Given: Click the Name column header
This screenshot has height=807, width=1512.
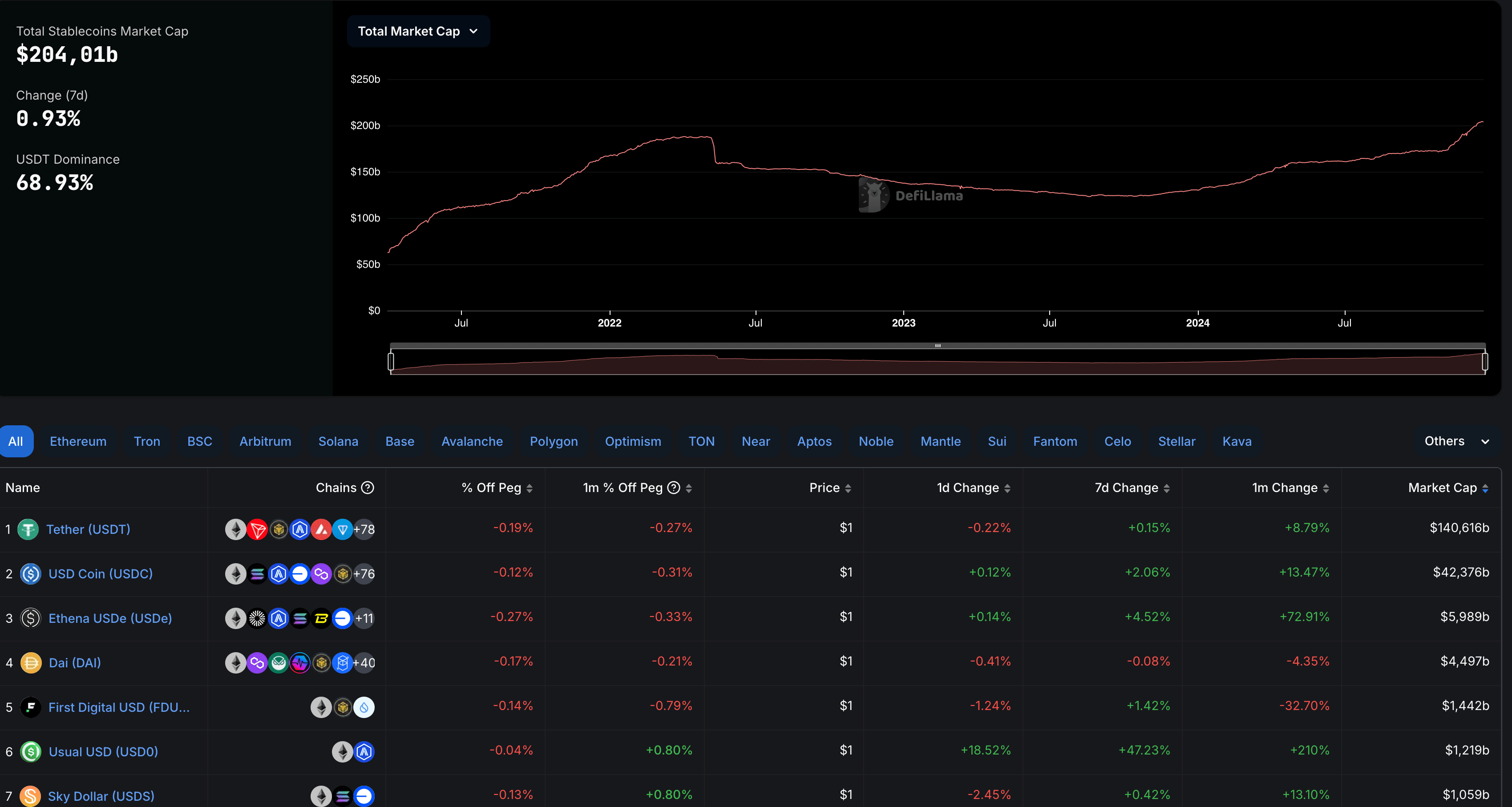Looking at the screenshot, I should tap(23, 488).
